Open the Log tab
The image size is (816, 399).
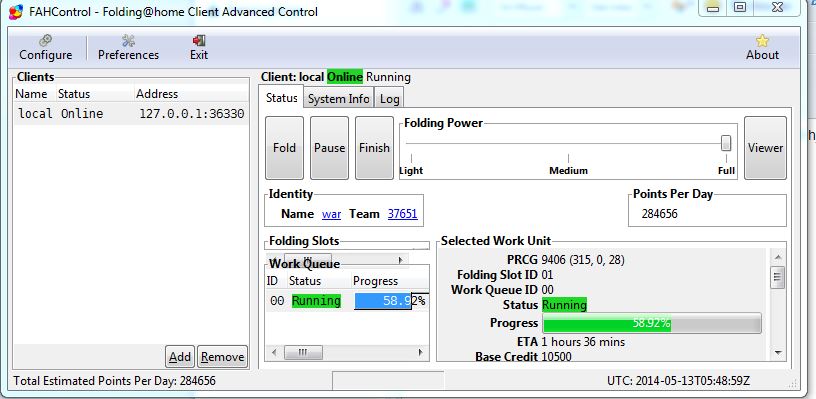[389, 99]
